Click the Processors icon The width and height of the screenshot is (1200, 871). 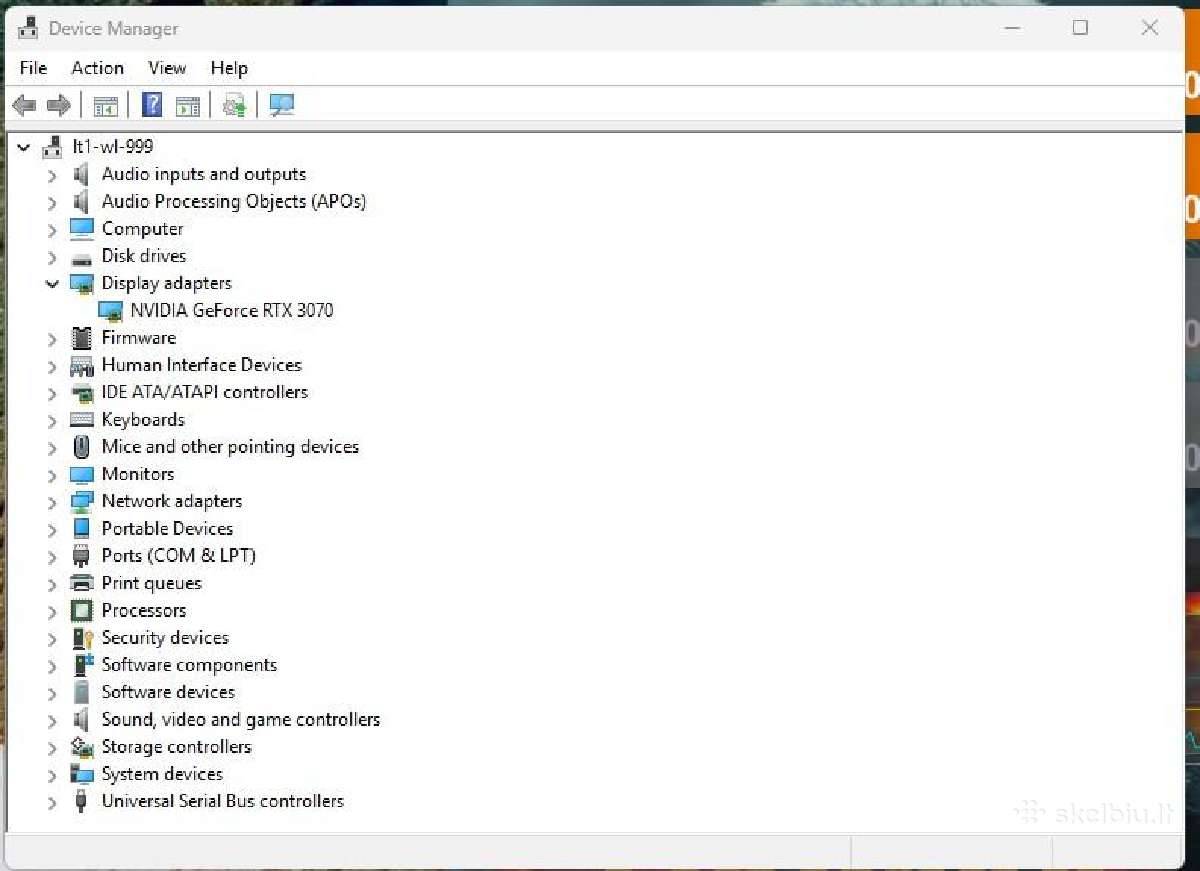point(81,611)
